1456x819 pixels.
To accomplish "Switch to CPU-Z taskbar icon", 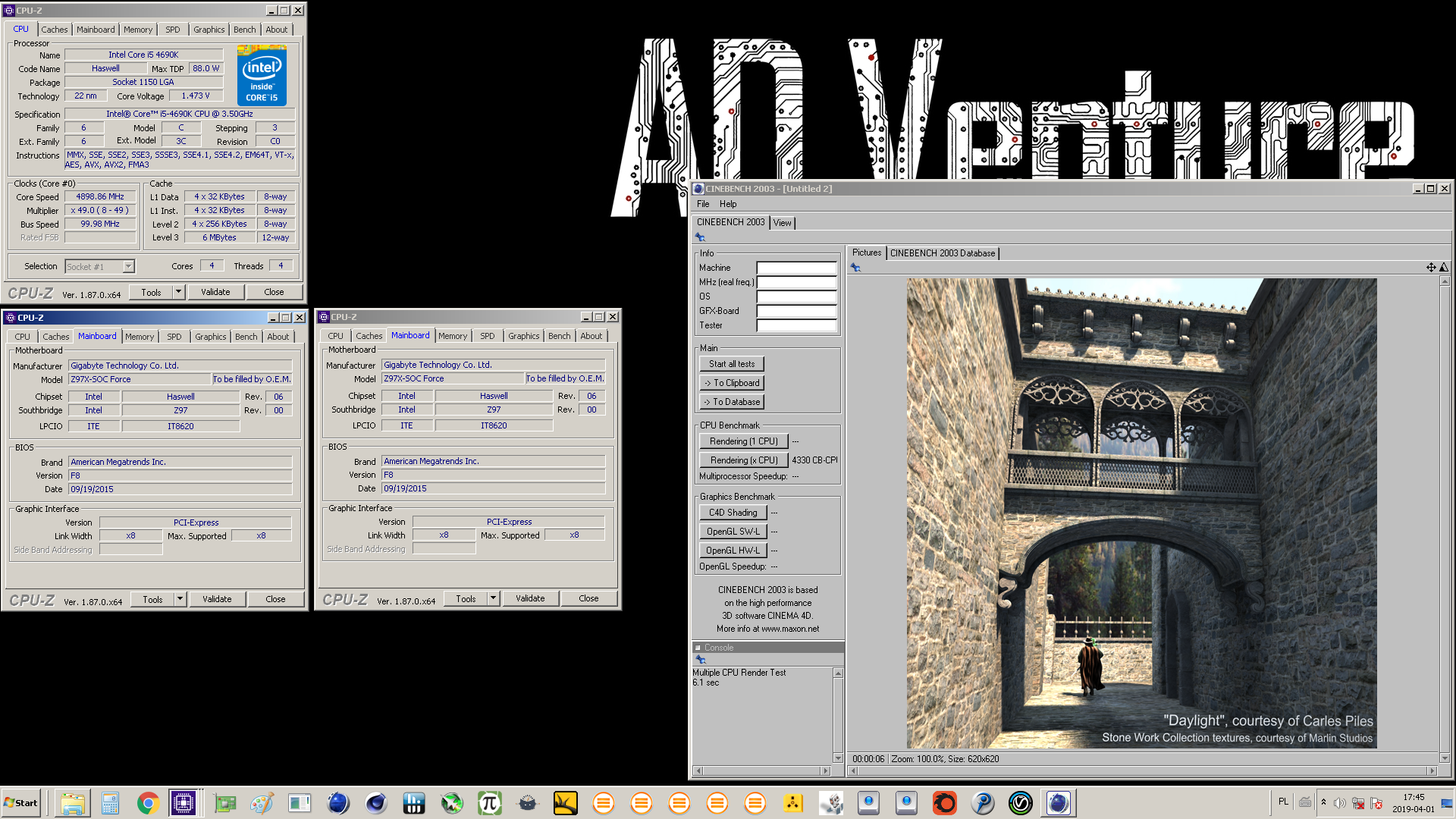I will pos(184,803).
